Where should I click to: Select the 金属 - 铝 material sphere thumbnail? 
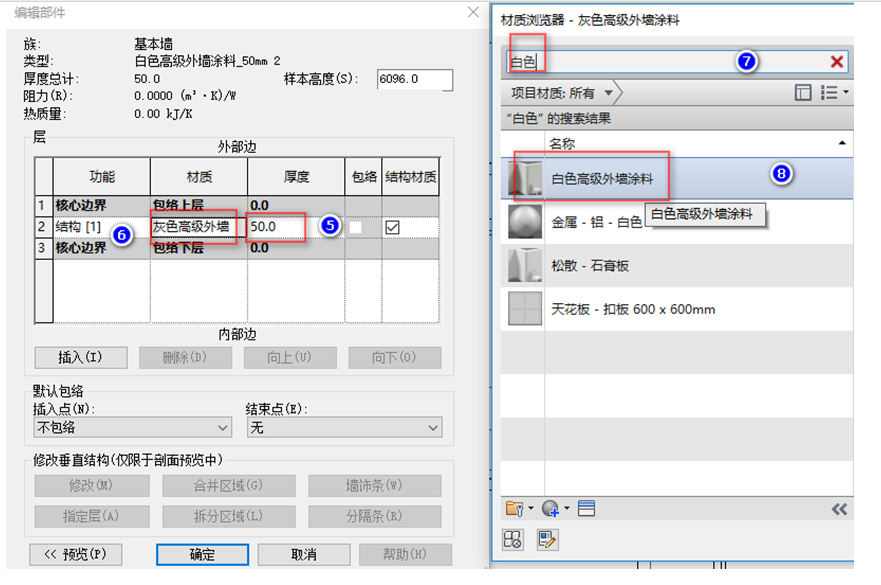coord(524,219)
